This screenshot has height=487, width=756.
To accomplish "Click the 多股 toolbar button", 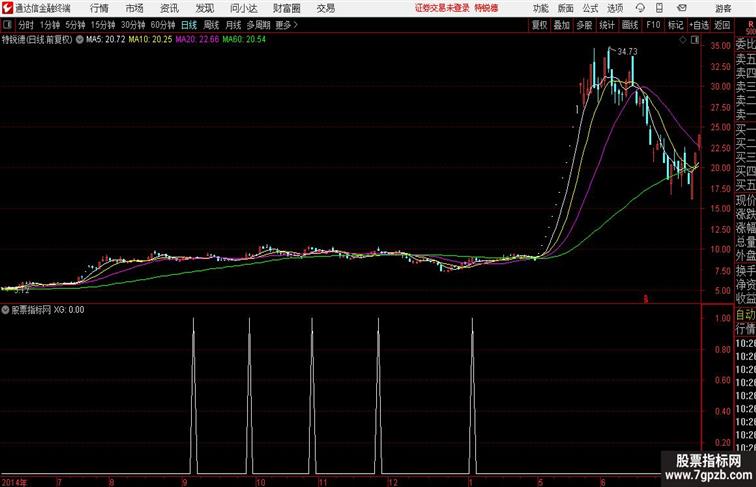I will pos(584,25).
